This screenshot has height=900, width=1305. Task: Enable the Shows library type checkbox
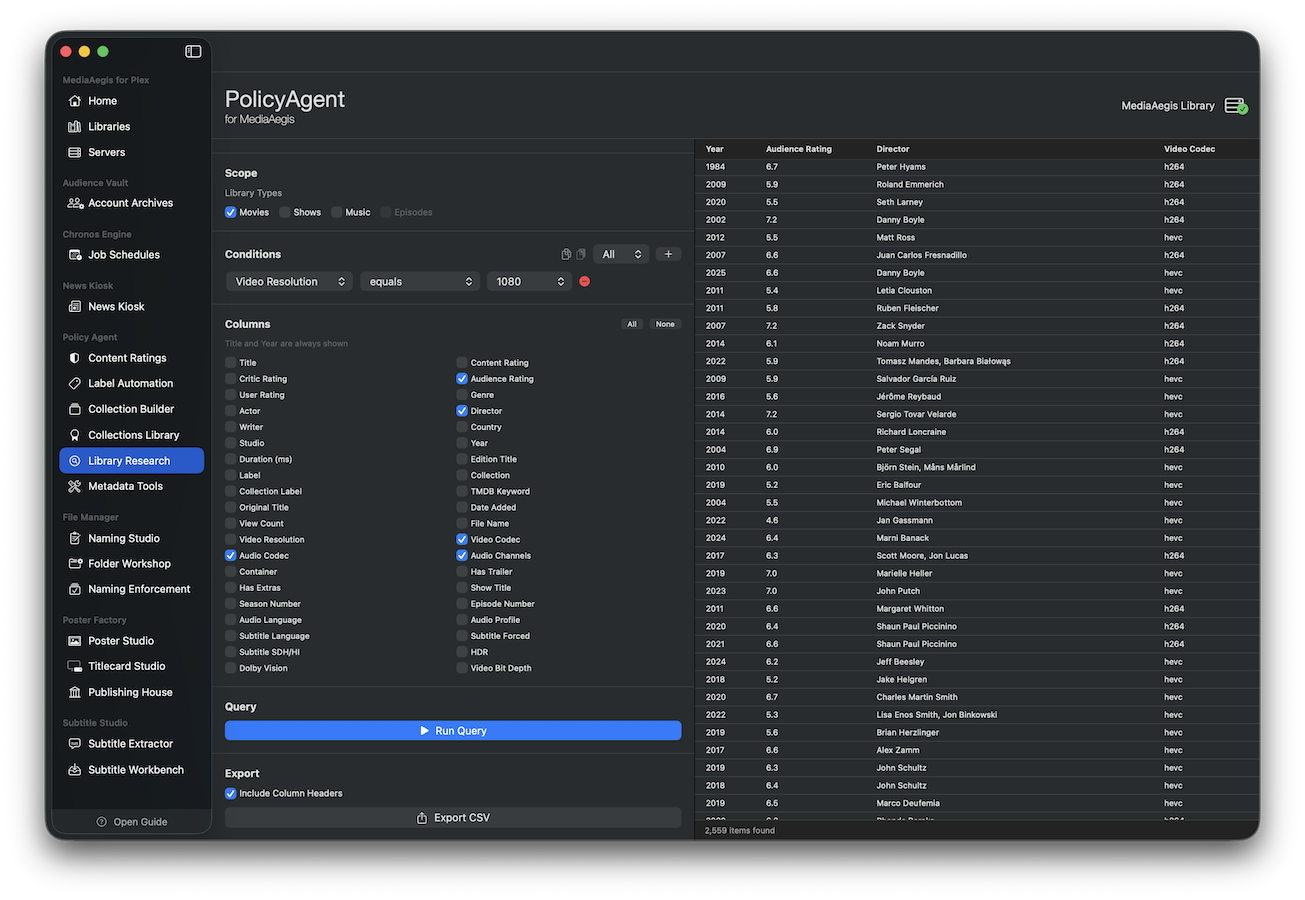coord(285,212)
